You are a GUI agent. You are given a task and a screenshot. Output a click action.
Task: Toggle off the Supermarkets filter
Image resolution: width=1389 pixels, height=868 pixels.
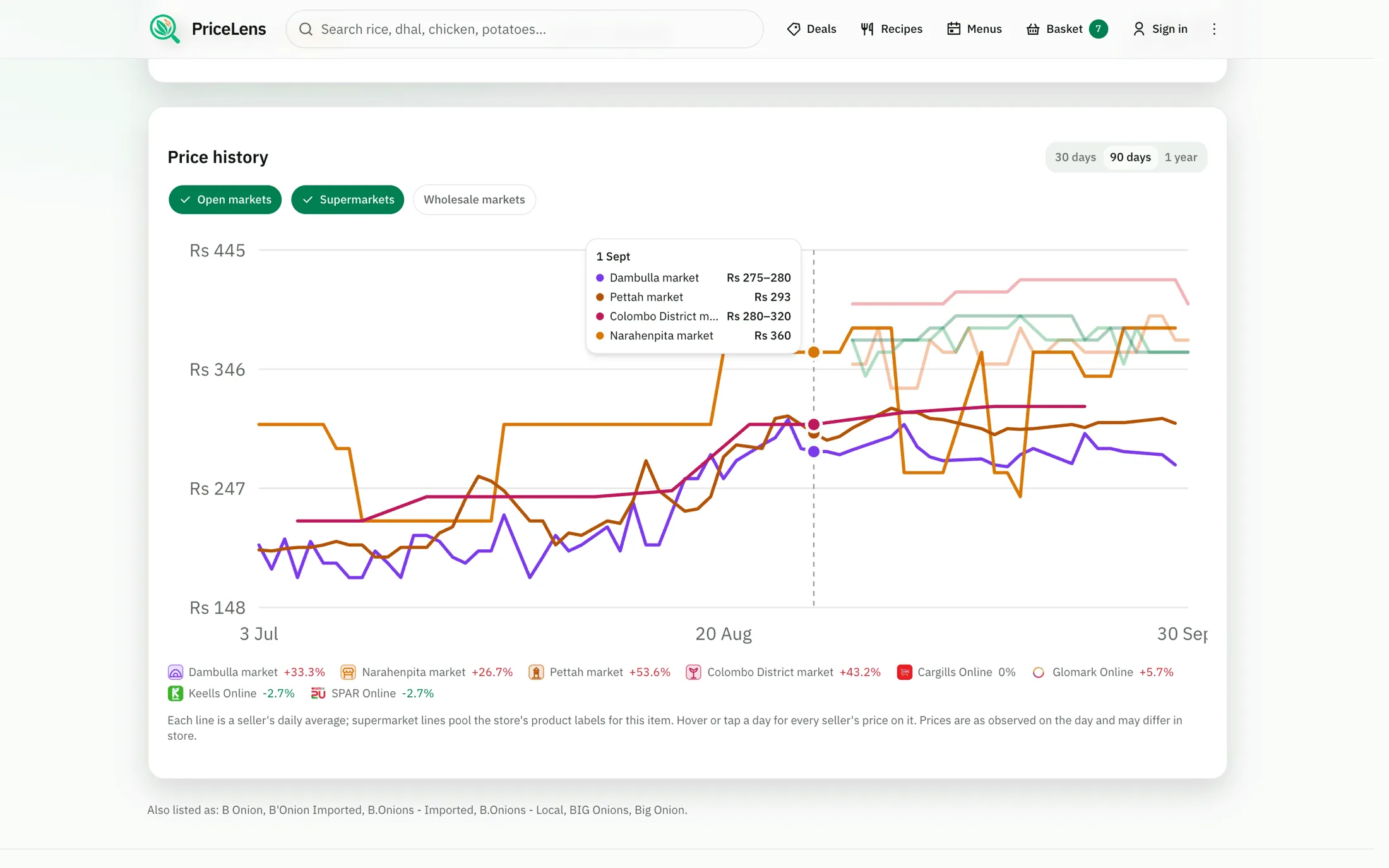[x=348, y=199]
